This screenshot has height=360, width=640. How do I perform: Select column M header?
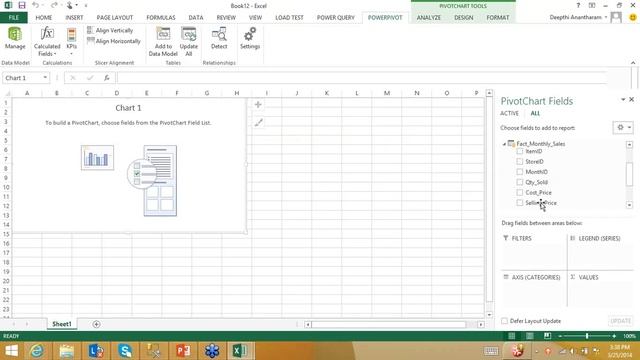(x=387, y=93)
